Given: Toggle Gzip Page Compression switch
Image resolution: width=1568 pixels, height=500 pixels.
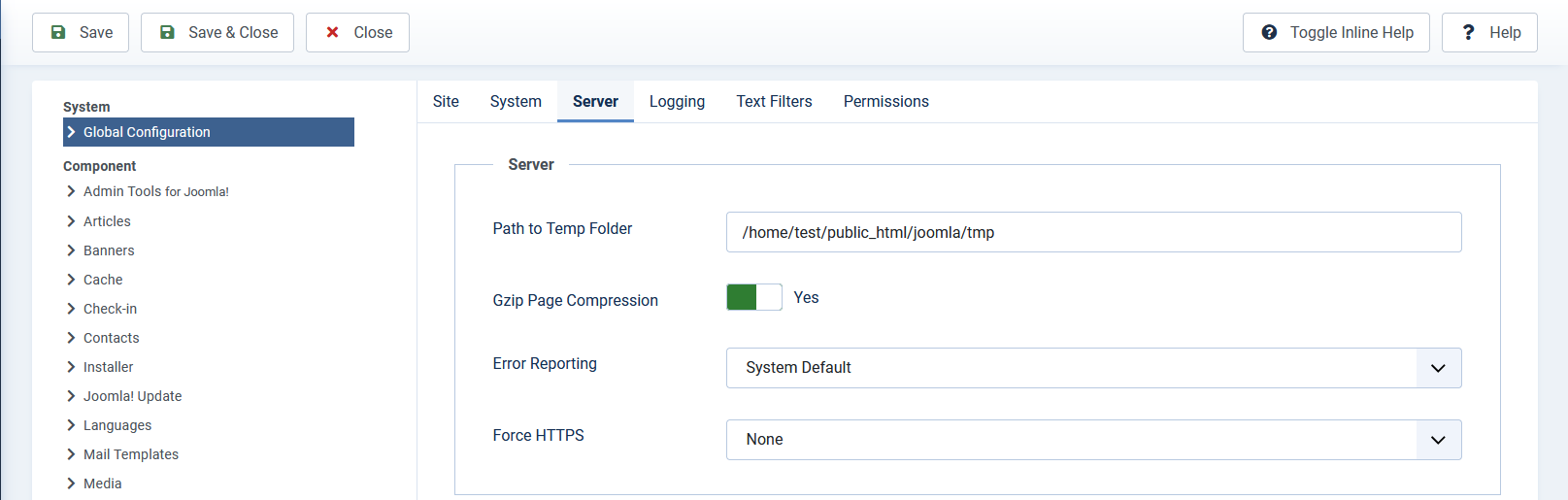Looking at the screenshot, I should pyautogui.click(x=754, y=297).
